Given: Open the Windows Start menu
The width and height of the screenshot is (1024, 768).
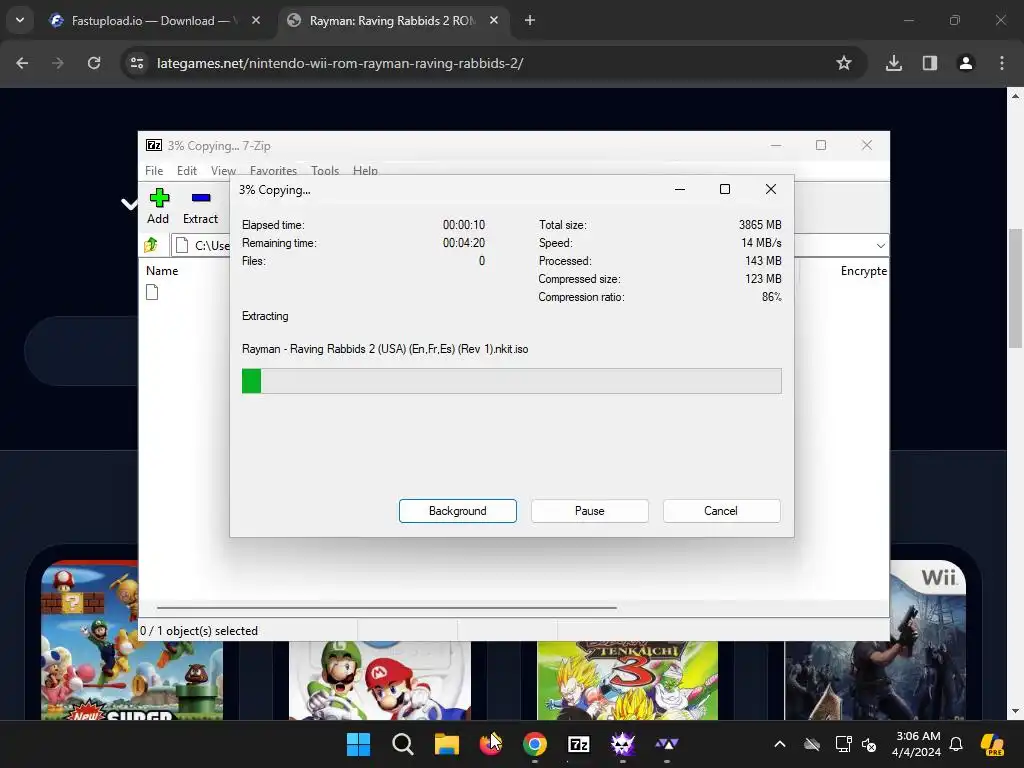Looking at the screenshot, I should tap(359, 744).
